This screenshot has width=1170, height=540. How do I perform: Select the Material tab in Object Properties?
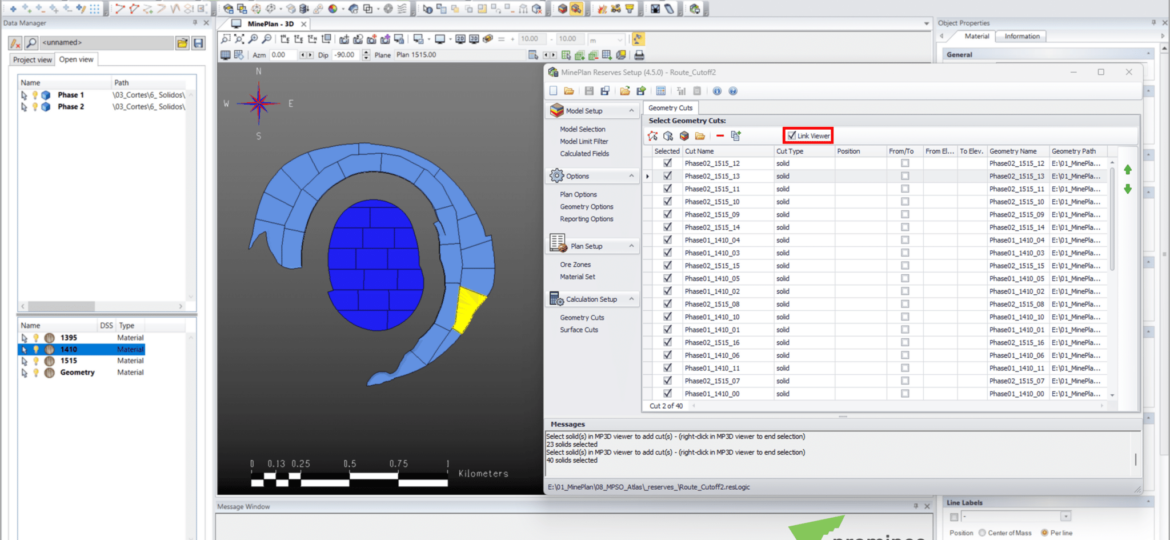point(977,36)
